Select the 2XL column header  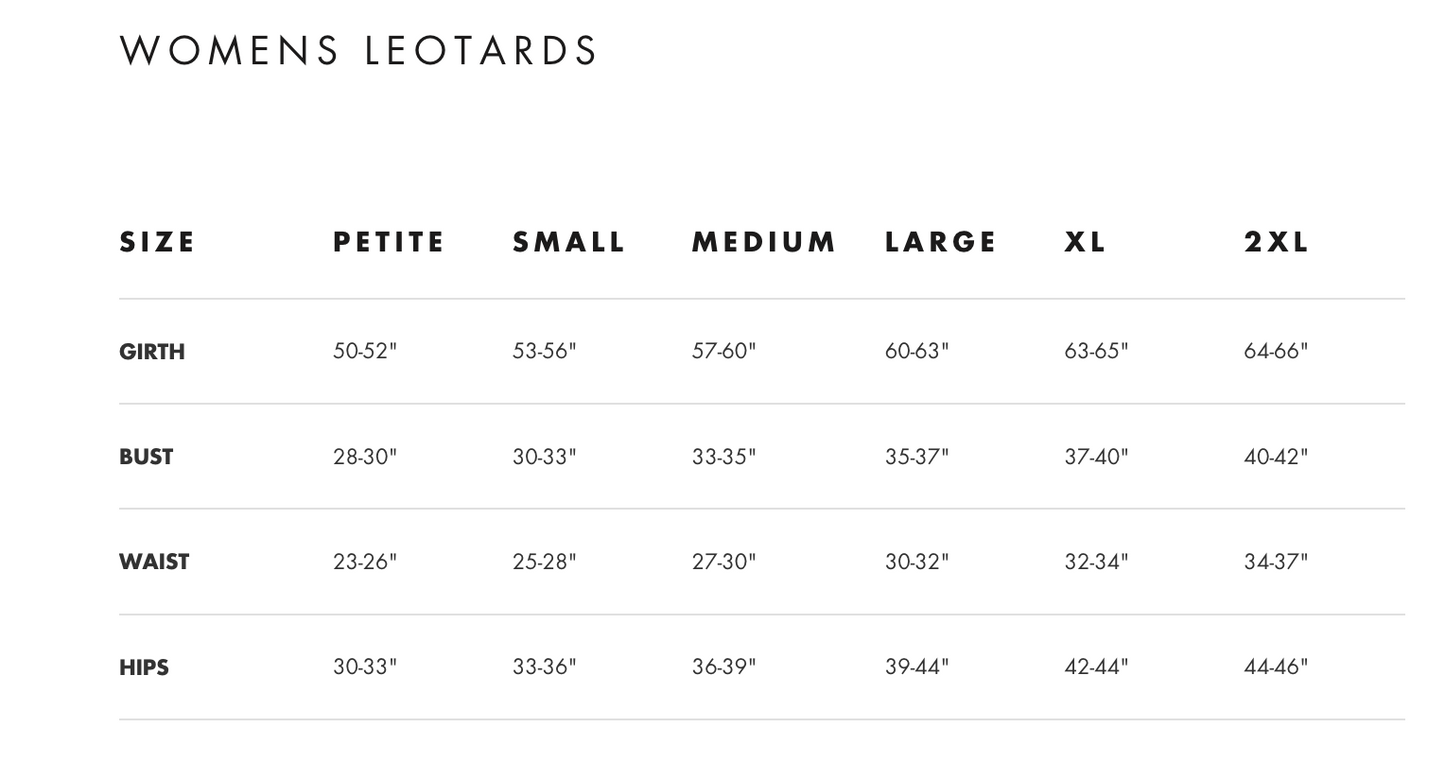coord(1276,242)
